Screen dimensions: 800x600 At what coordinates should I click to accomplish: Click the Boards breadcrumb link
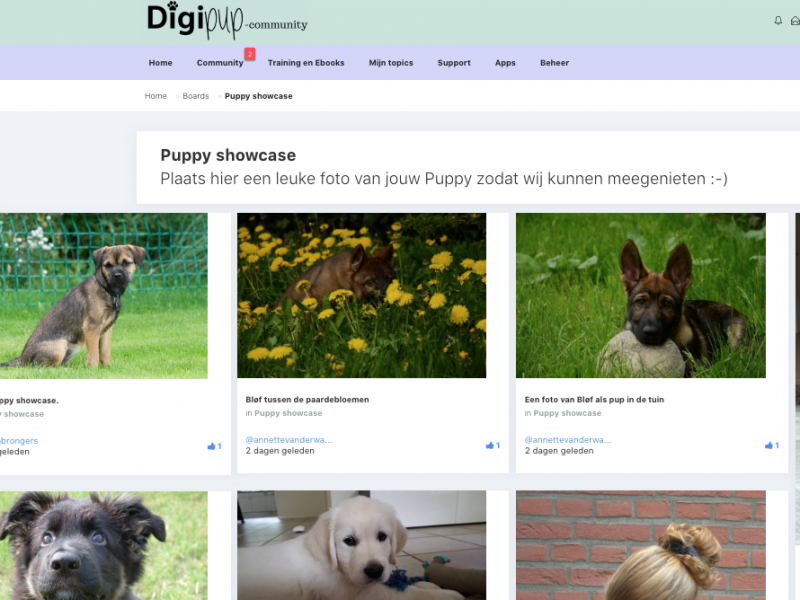(196, 96)
